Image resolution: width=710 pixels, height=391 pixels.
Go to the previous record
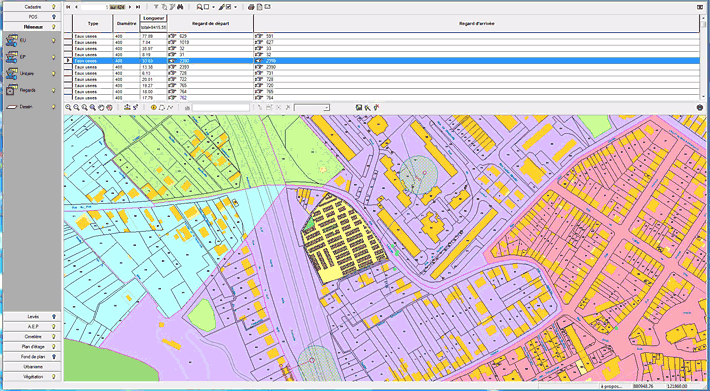pos(76,7)
